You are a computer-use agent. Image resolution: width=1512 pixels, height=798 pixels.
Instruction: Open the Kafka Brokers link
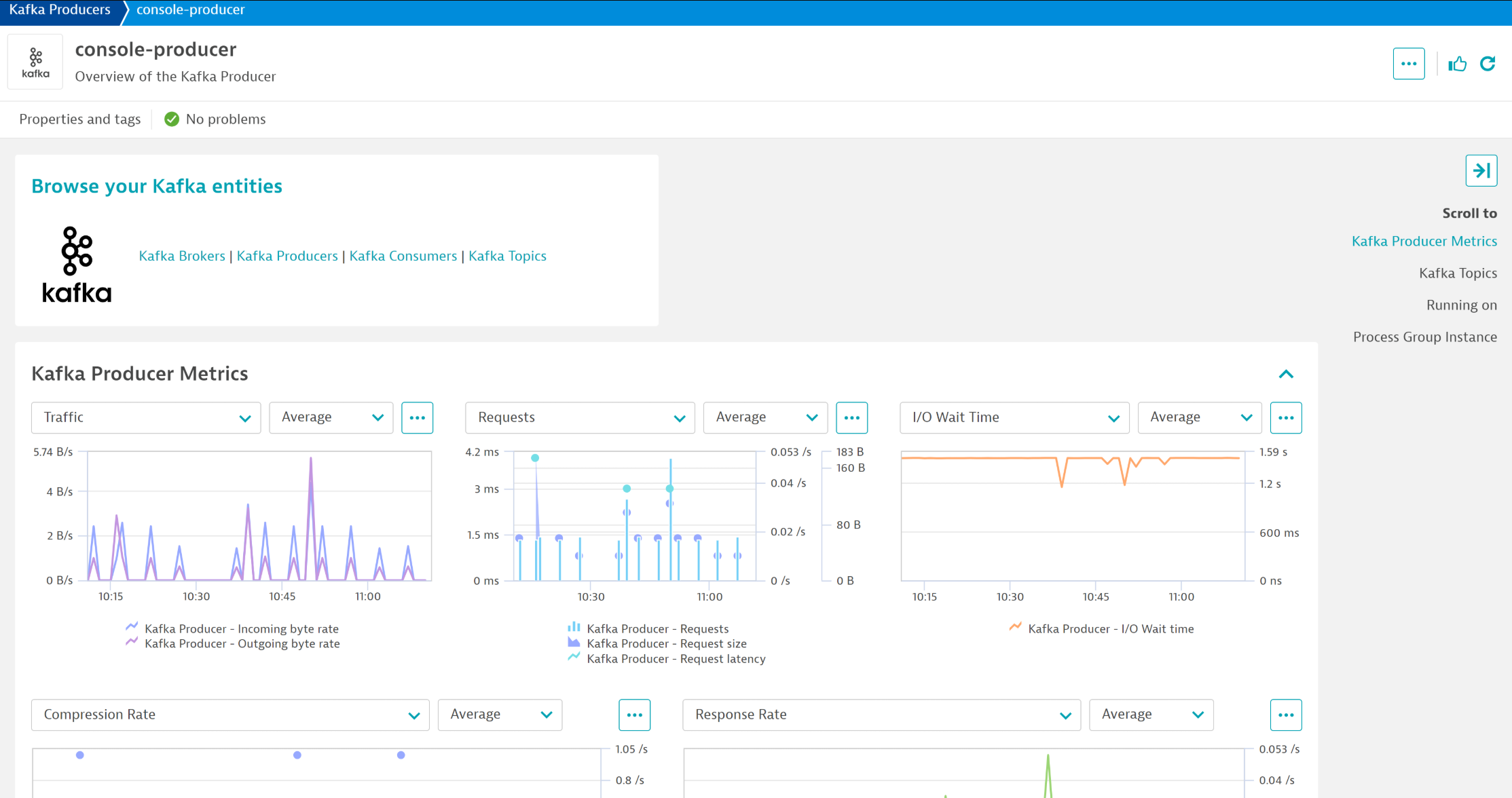tap(182, 256)
